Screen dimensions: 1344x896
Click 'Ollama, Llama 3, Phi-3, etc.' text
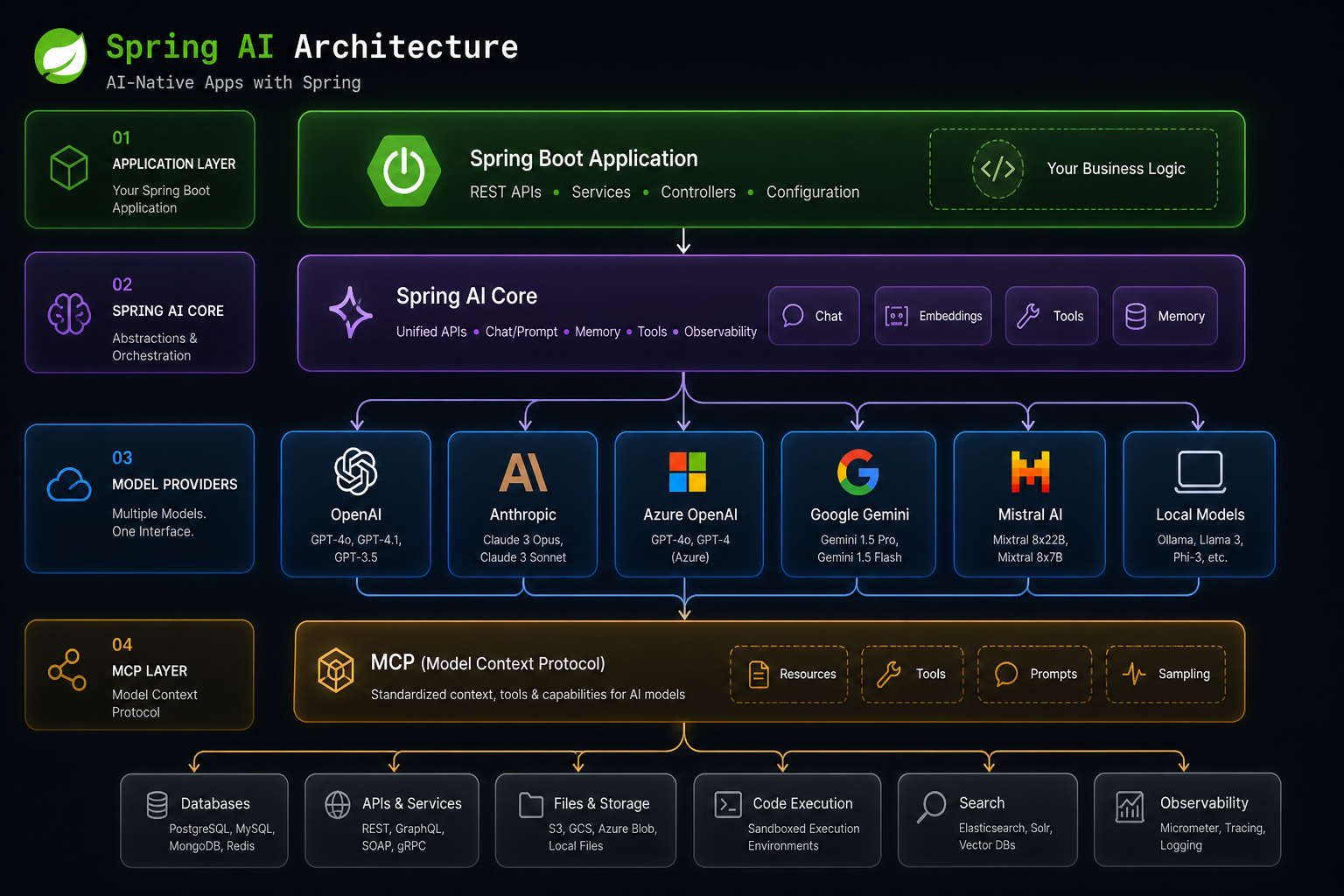1200,549
